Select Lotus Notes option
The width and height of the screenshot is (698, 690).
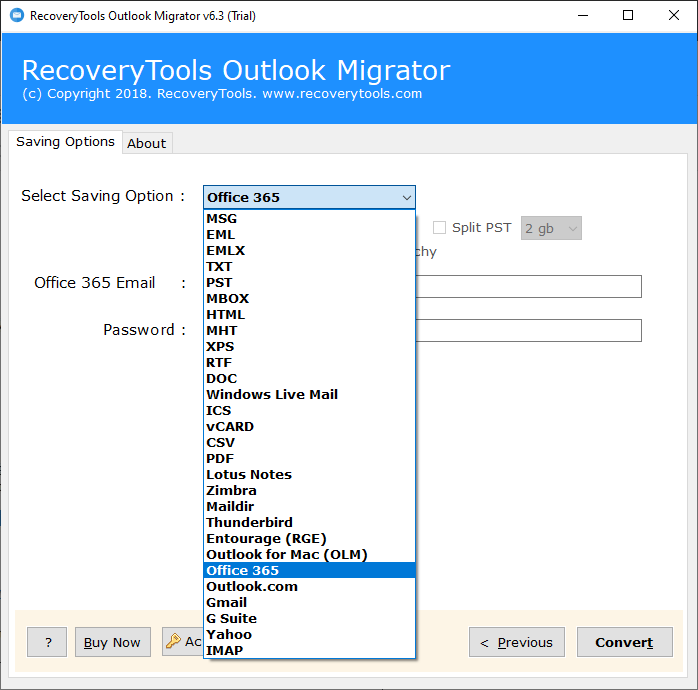pyautogui.click(x=309, y=475)
